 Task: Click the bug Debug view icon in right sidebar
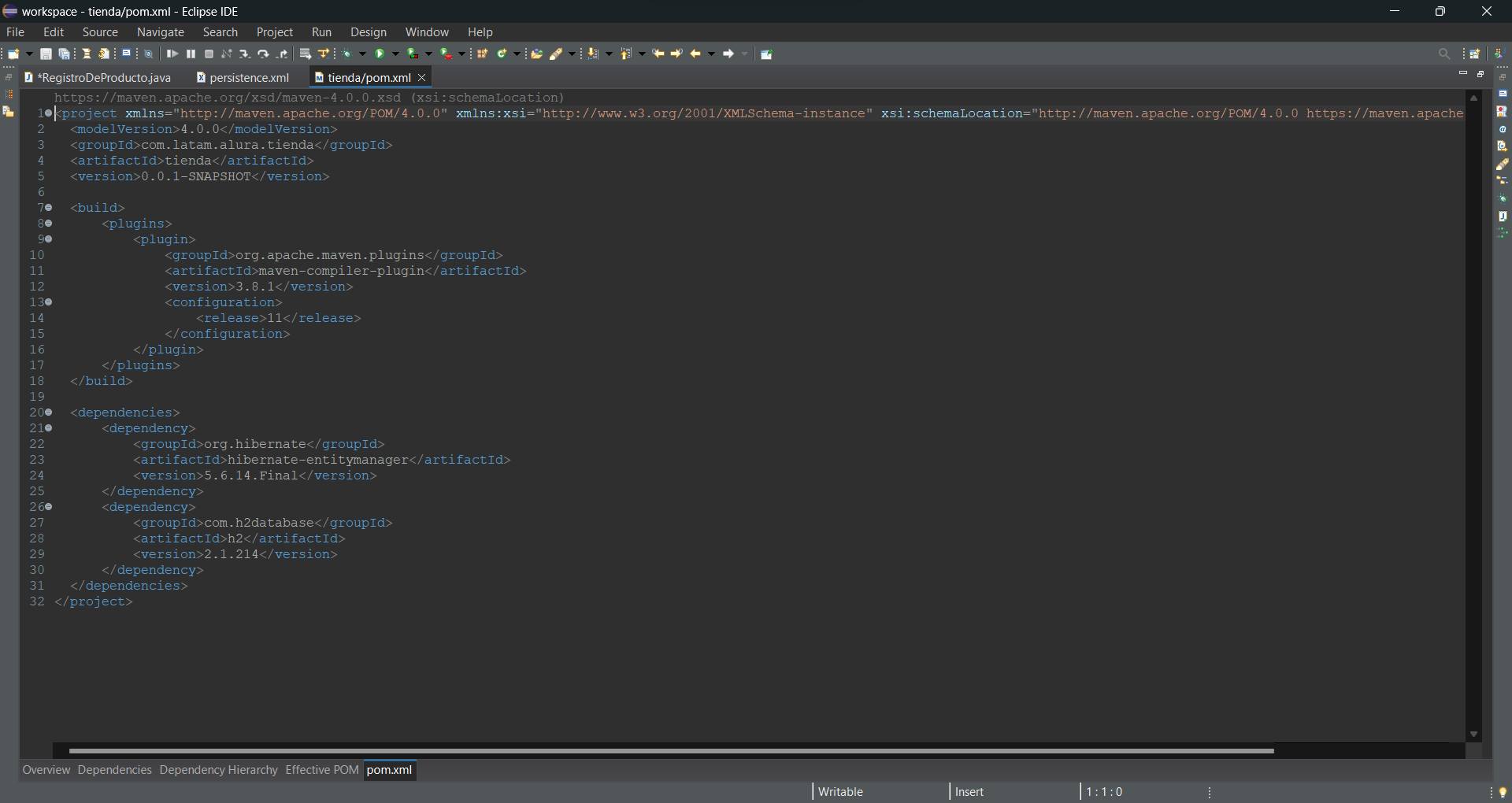tap(1503, 198)
